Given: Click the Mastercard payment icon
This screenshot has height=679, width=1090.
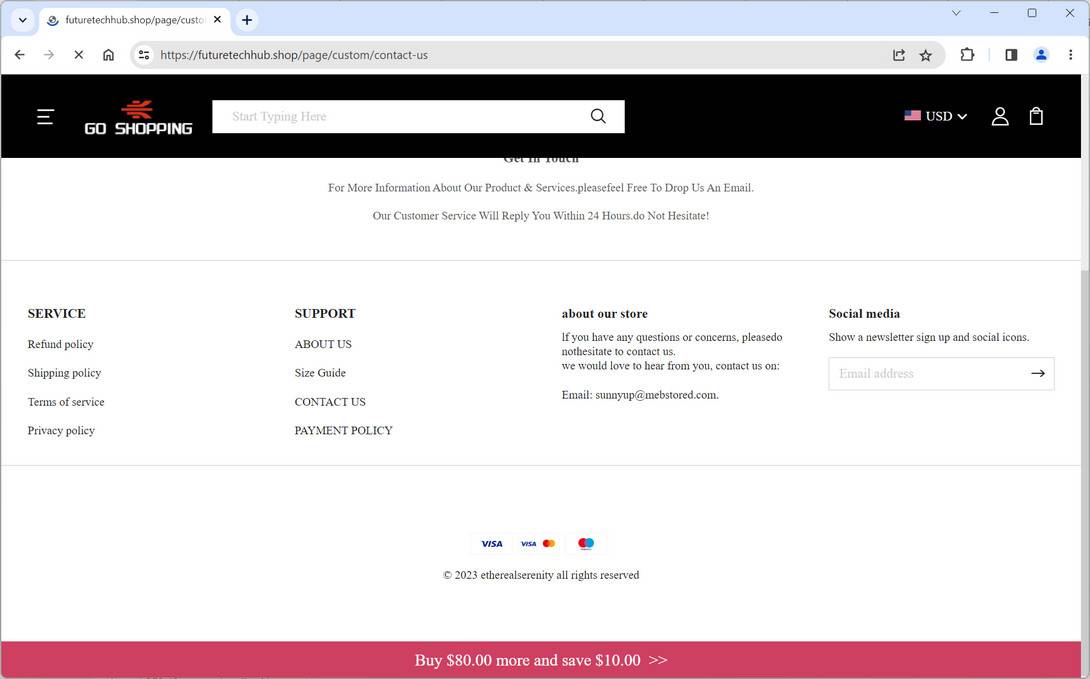Looking at the screenshot, I should 550,543.
